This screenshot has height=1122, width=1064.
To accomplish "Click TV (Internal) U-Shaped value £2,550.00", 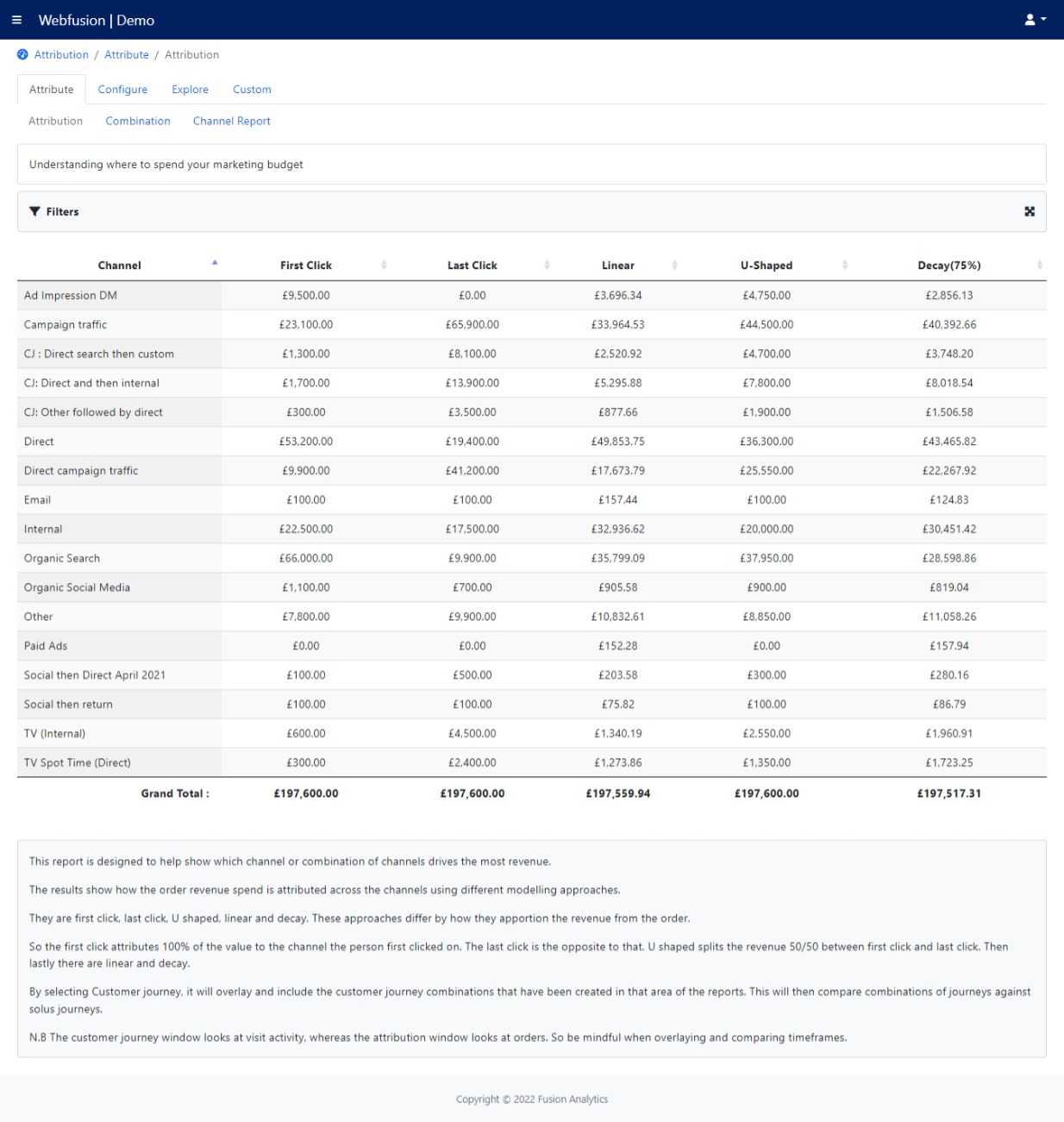I will coord(767,734).
